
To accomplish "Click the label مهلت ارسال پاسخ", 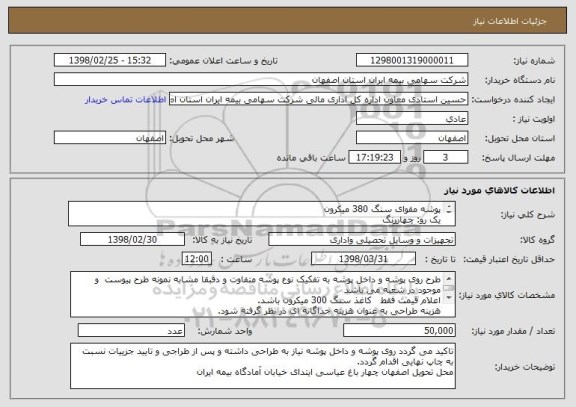I will (x=518, y=158).
